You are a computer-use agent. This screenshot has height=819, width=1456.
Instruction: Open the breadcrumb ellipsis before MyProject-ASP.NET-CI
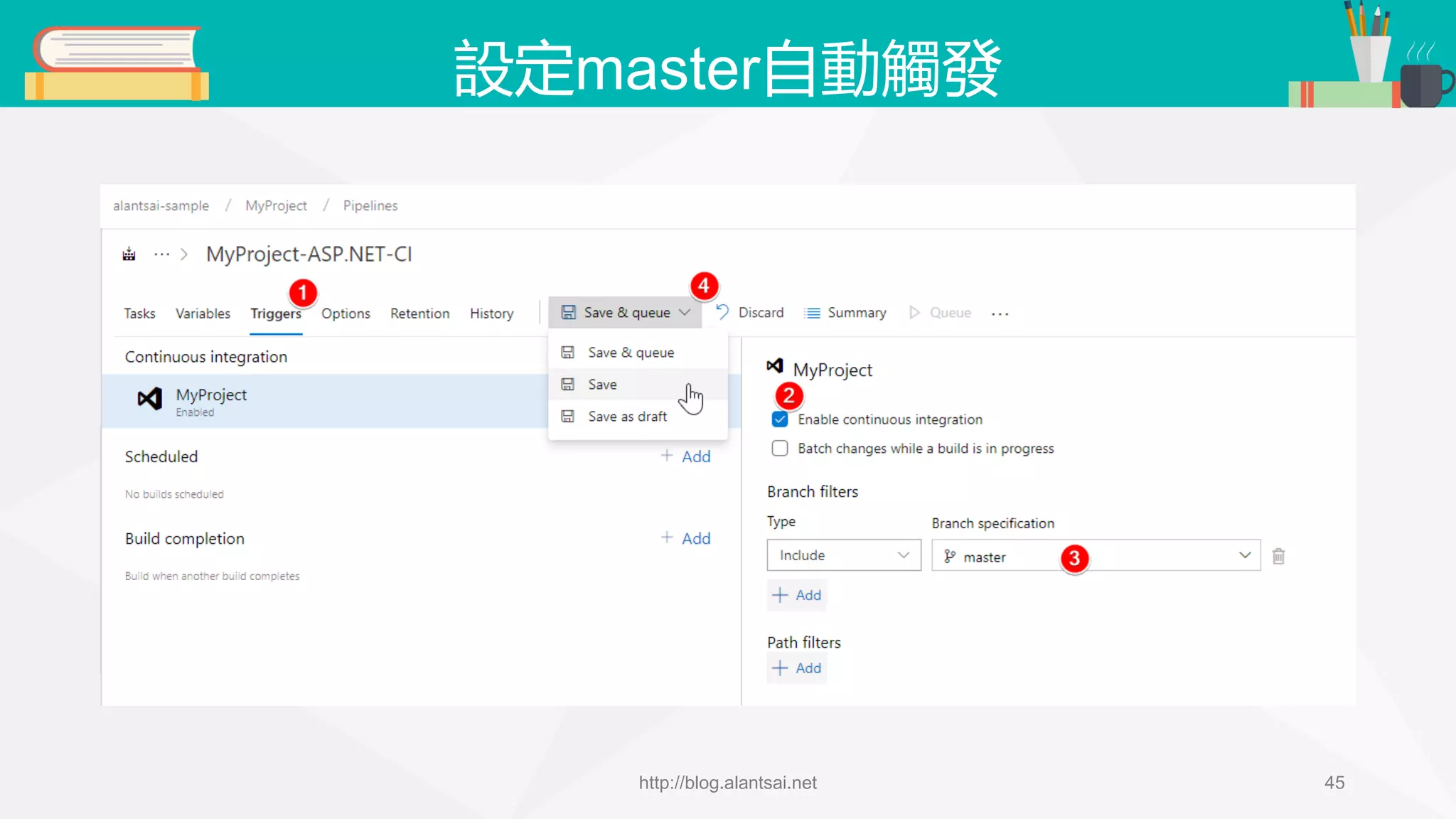tap(162, 254)
